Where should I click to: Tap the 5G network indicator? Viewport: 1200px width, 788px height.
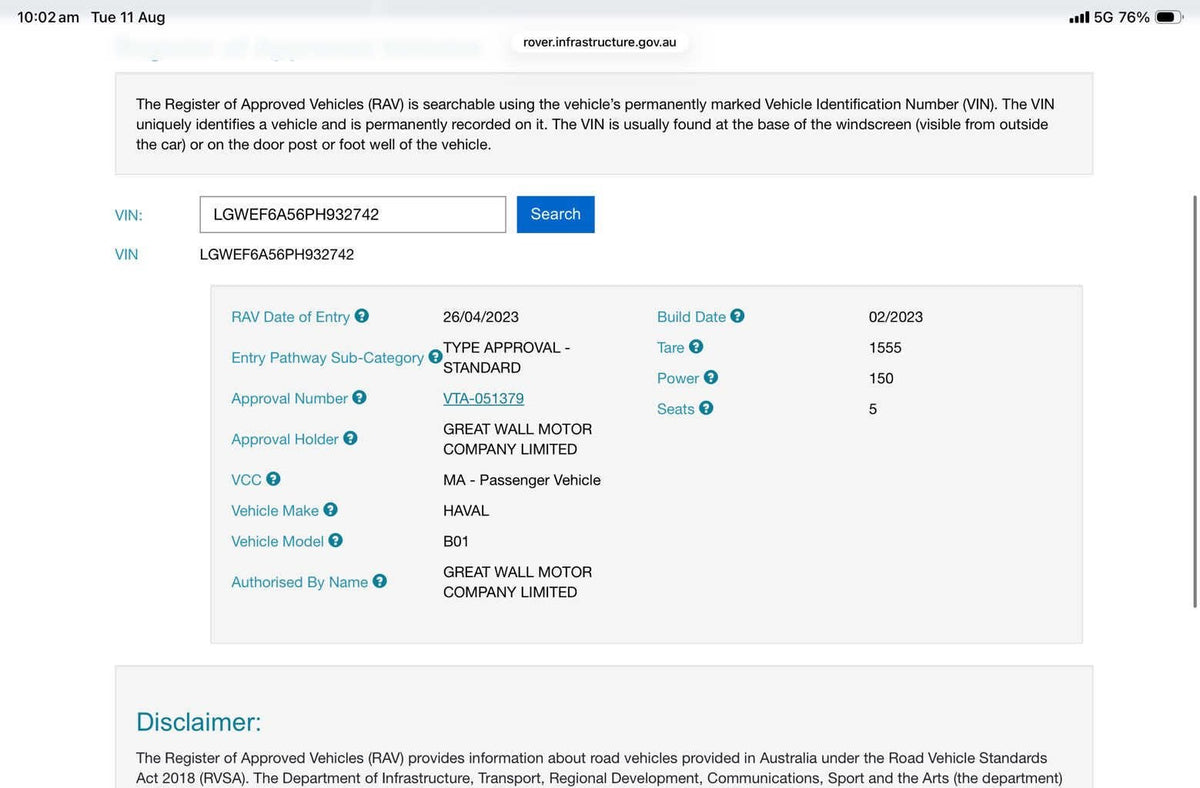coord(1103,17)
